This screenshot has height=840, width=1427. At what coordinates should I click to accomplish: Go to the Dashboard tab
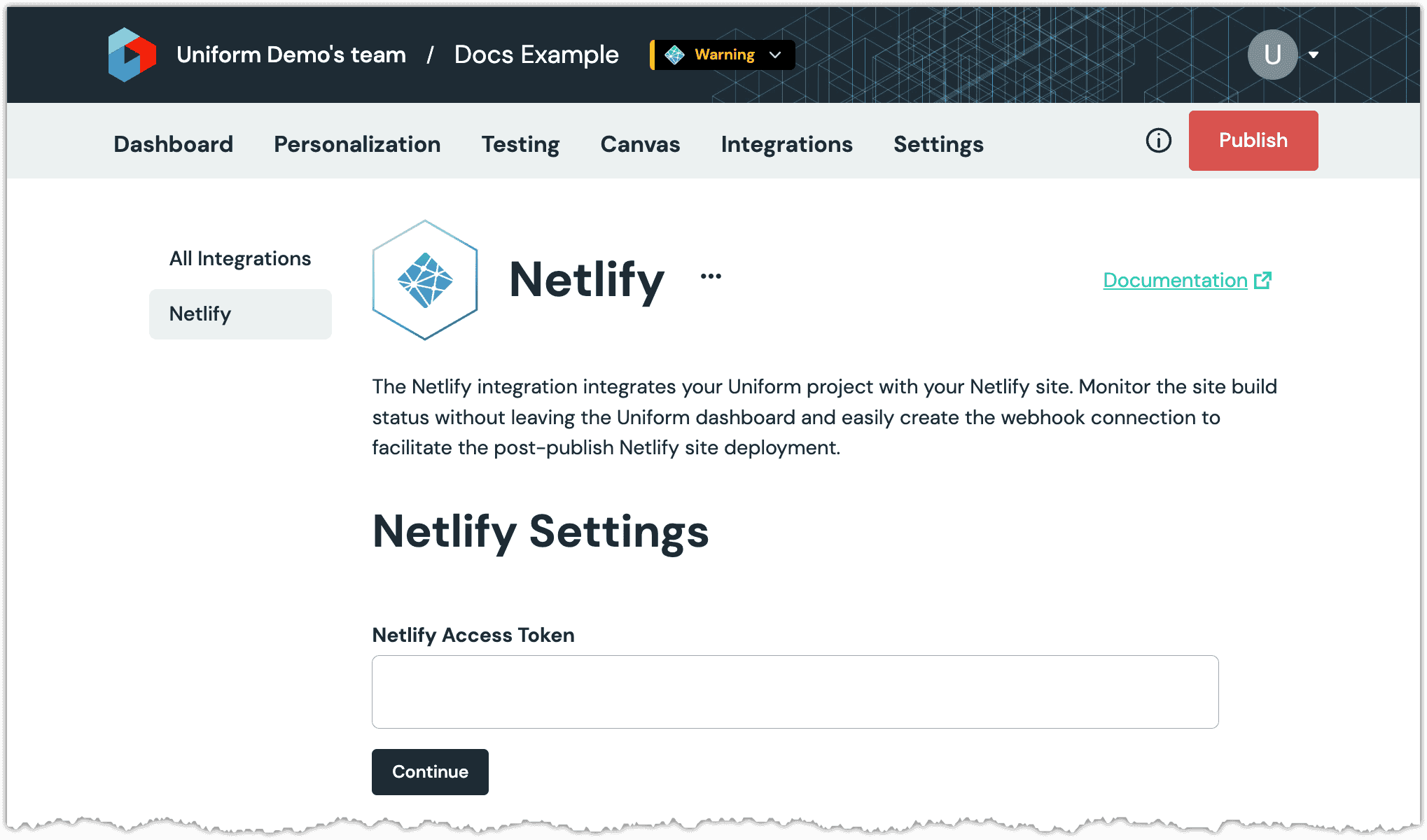173,144
